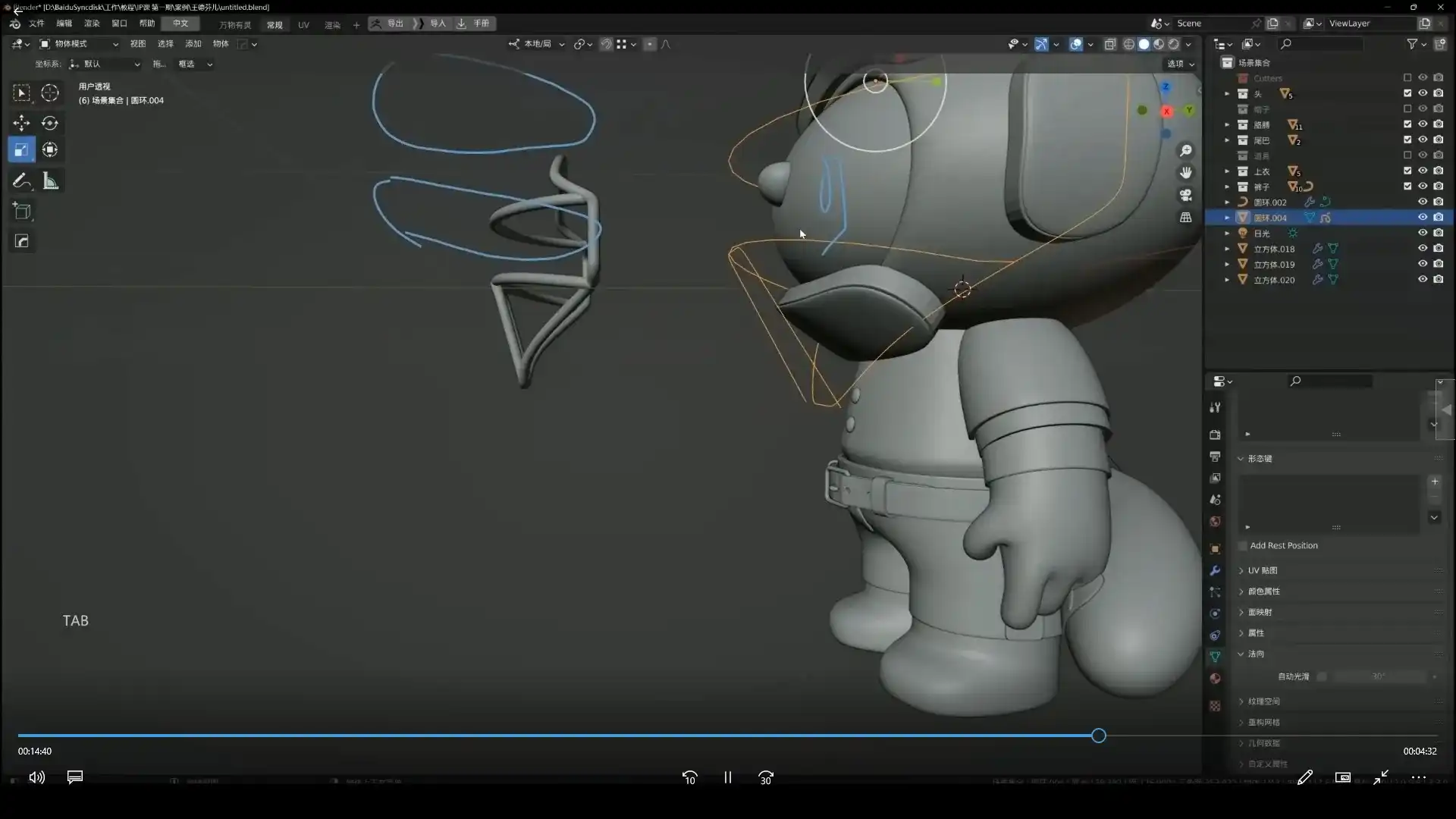The height and width of the screenshot is (819, 1456).
Task: Enable the Cutters collection checkbox
Action: pos(1407,78)
